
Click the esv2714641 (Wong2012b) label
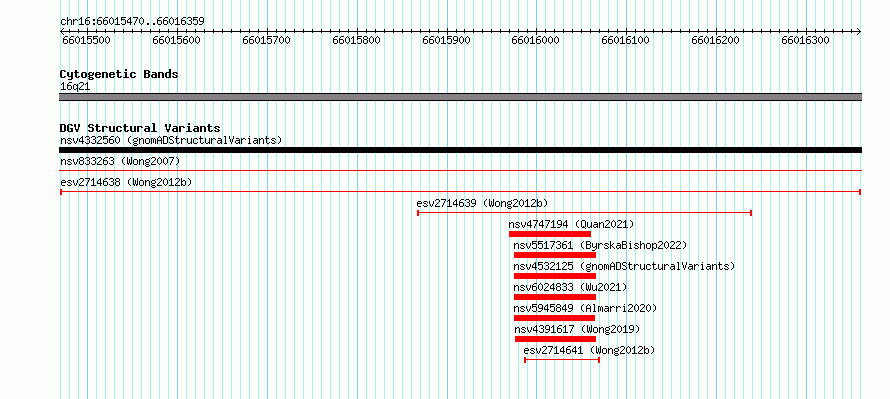point(589,350)
